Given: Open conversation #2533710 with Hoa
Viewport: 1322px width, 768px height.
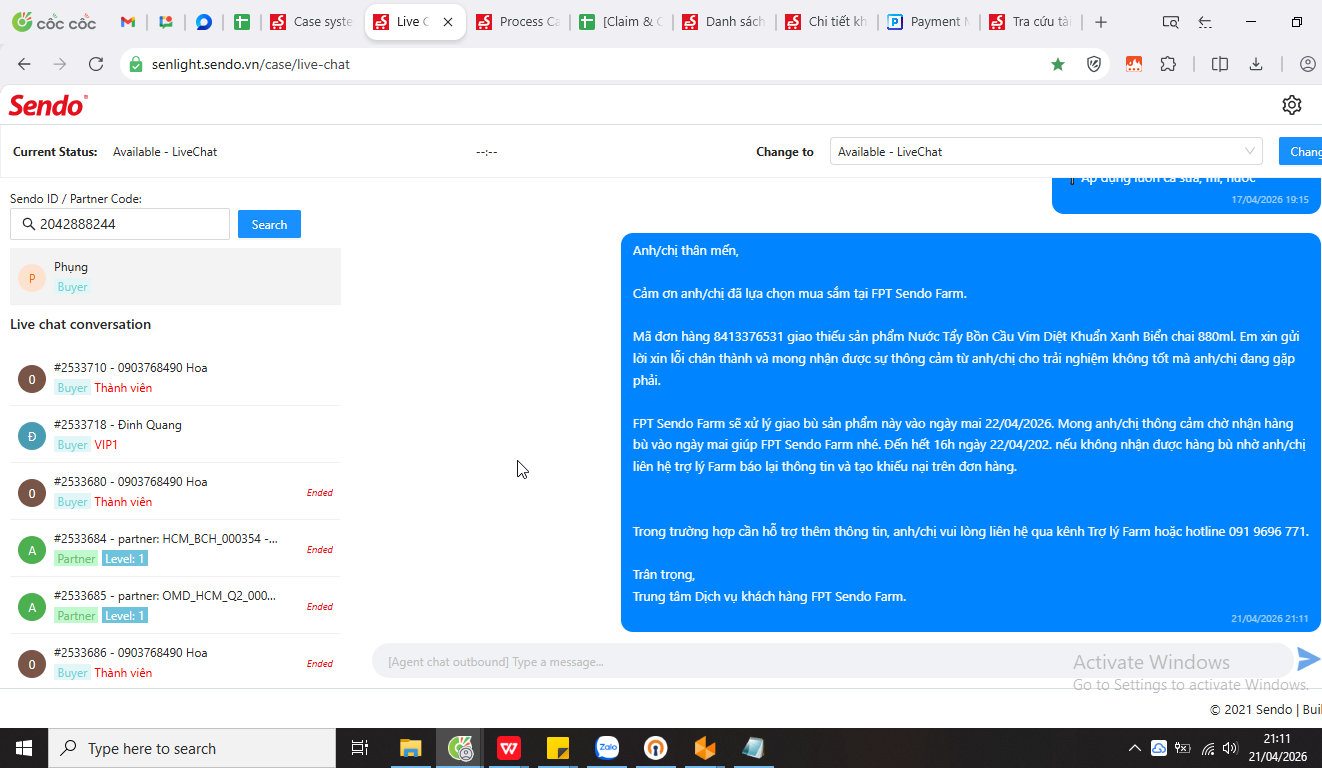Looking at the screenshot, I should pos(175,378).
